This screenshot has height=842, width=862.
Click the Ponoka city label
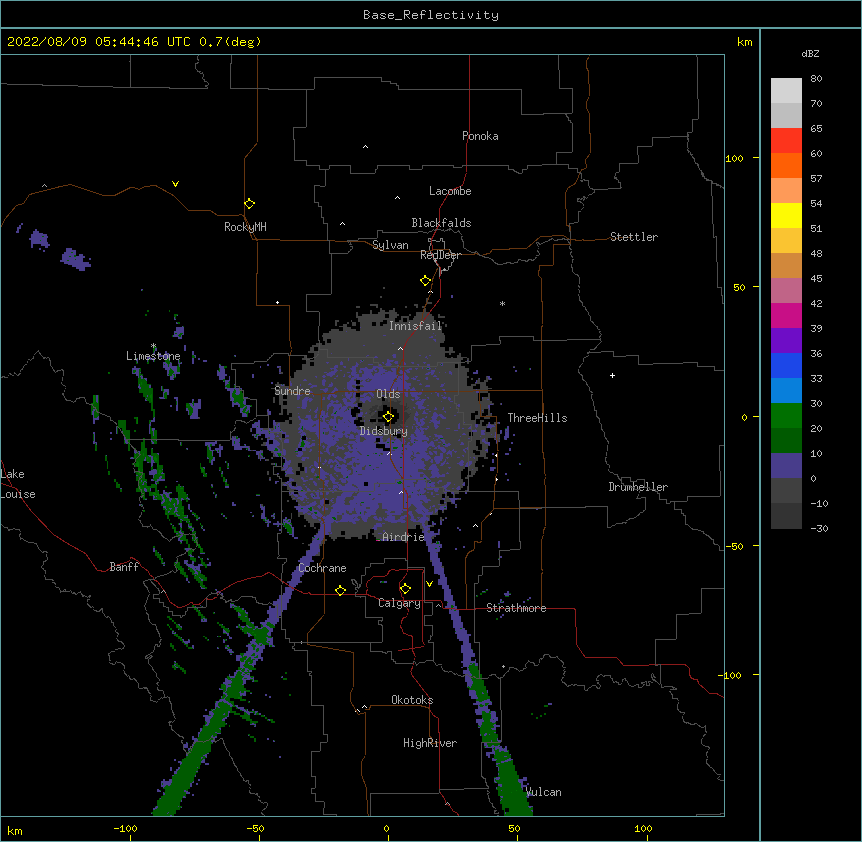[480, 136]
